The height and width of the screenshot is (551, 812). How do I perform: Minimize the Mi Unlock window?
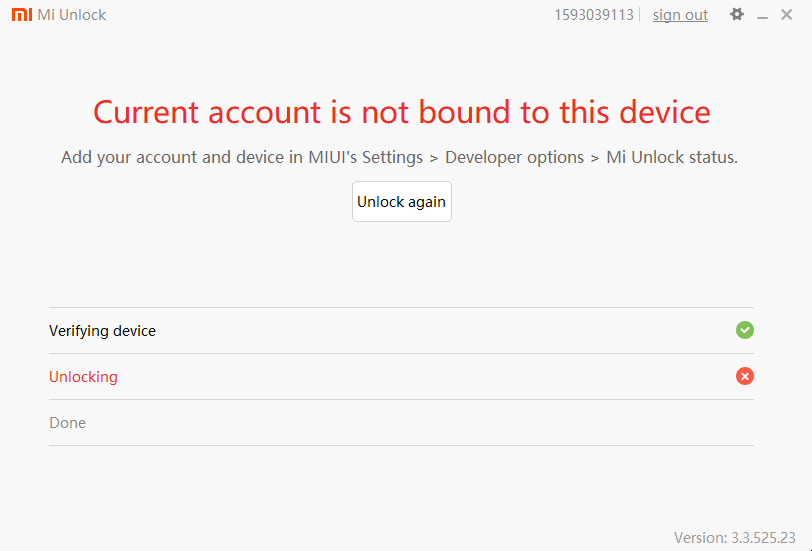click(762, 16)
